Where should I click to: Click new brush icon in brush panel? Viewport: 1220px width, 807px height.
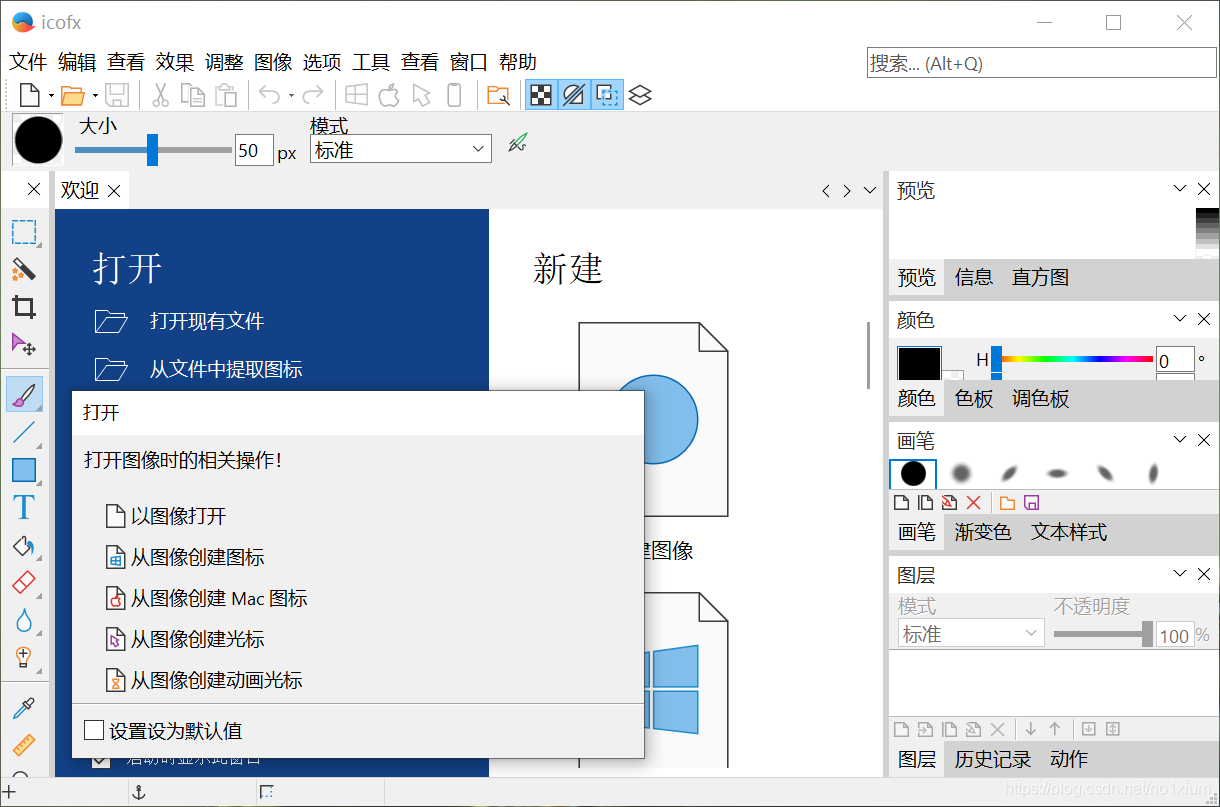901,503
